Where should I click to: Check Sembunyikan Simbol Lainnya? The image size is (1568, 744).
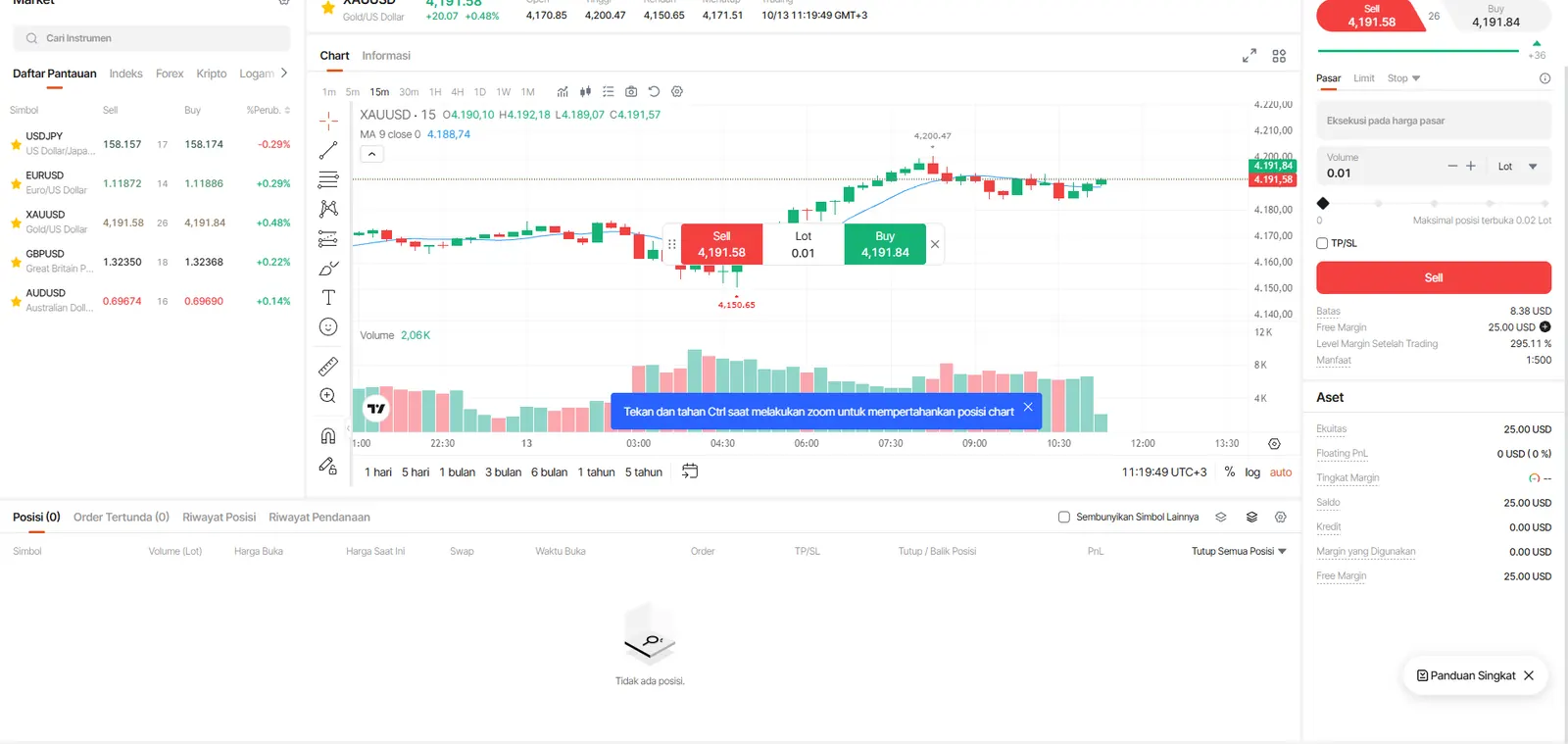(1064, 518)
